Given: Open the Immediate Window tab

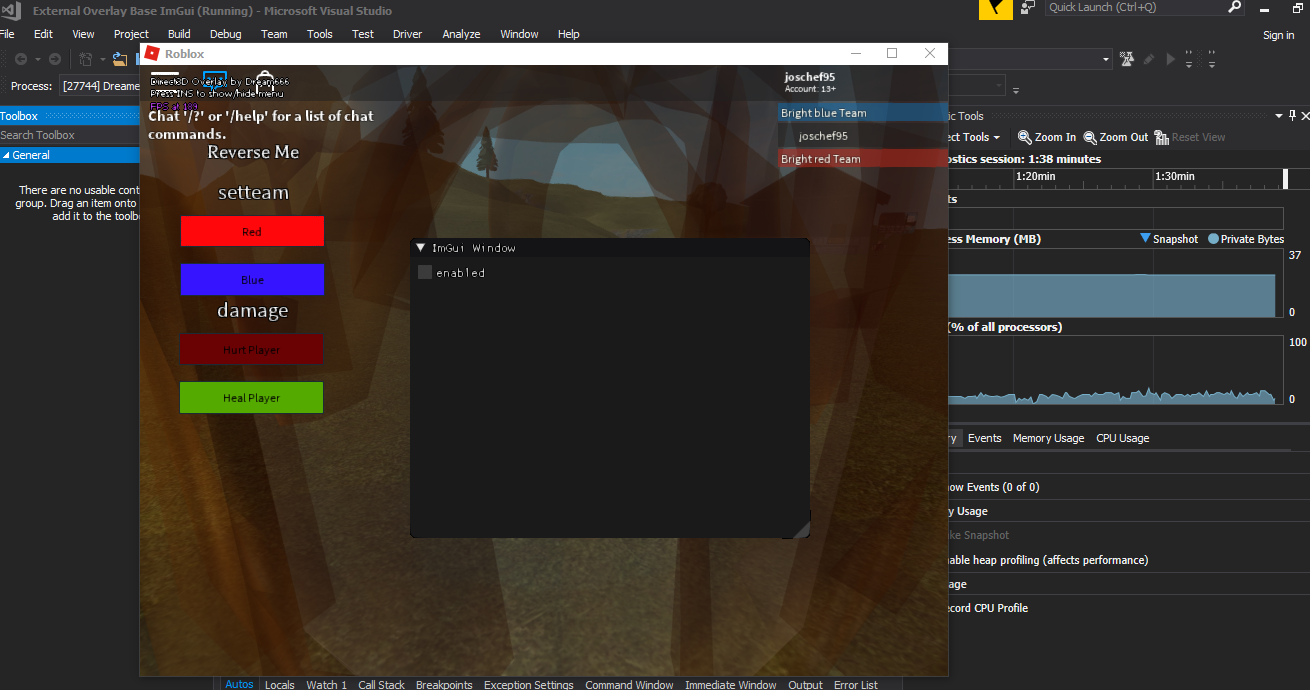Looking at the screenshot, I should point(730,684).
